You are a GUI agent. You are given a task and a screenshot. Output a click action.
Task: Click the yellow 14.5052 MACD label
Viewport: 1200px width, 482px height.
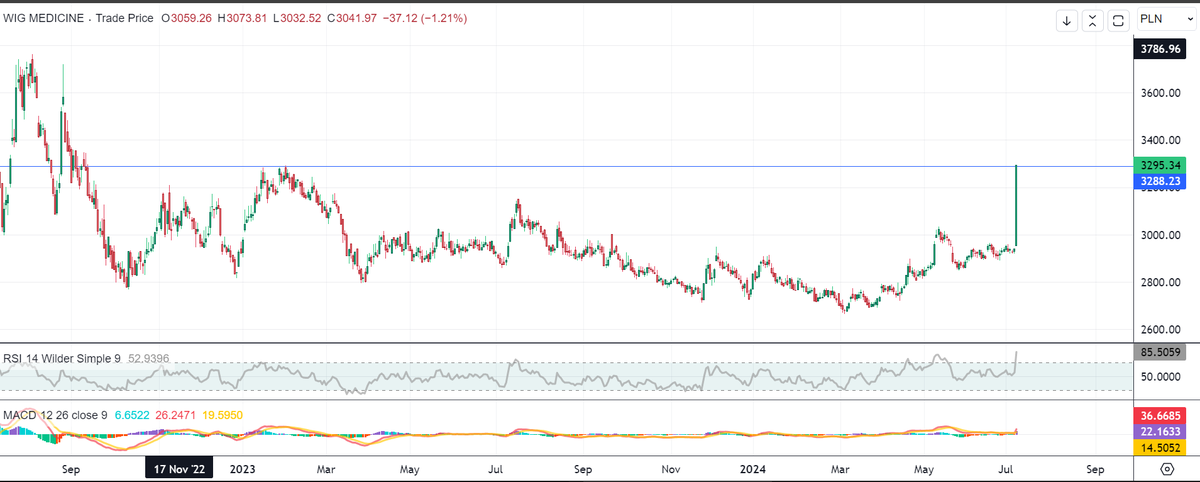click(1160, 448)
